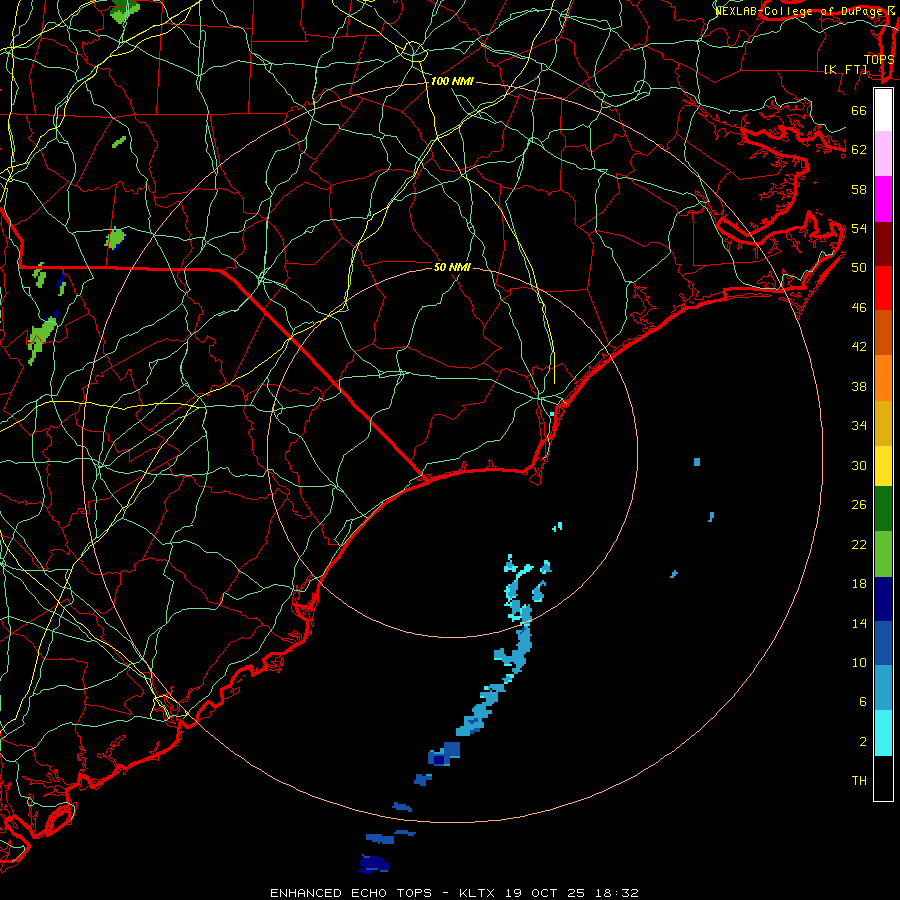Select the magenta swatch in the legend
This screenshot has width=900, height=900.
tap(883, 199)
